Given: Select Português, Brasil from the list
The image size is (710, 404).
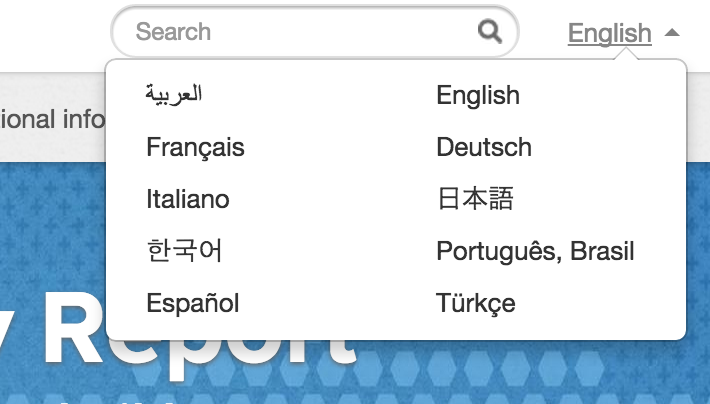Looking at the screenshot, I should (x=535, y=251).
